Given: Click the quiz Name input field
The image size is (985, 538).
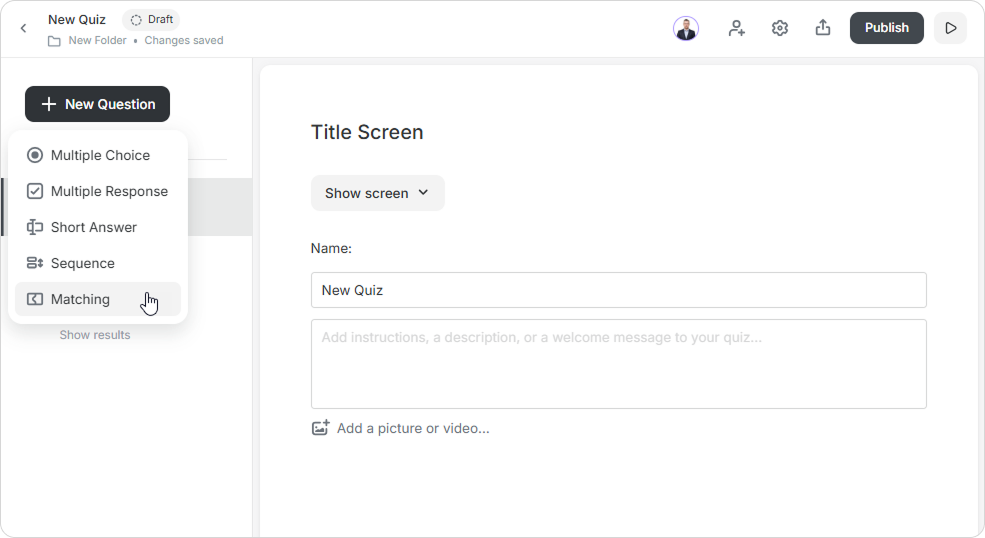Looking at the screenshot, I should point(619,290).
